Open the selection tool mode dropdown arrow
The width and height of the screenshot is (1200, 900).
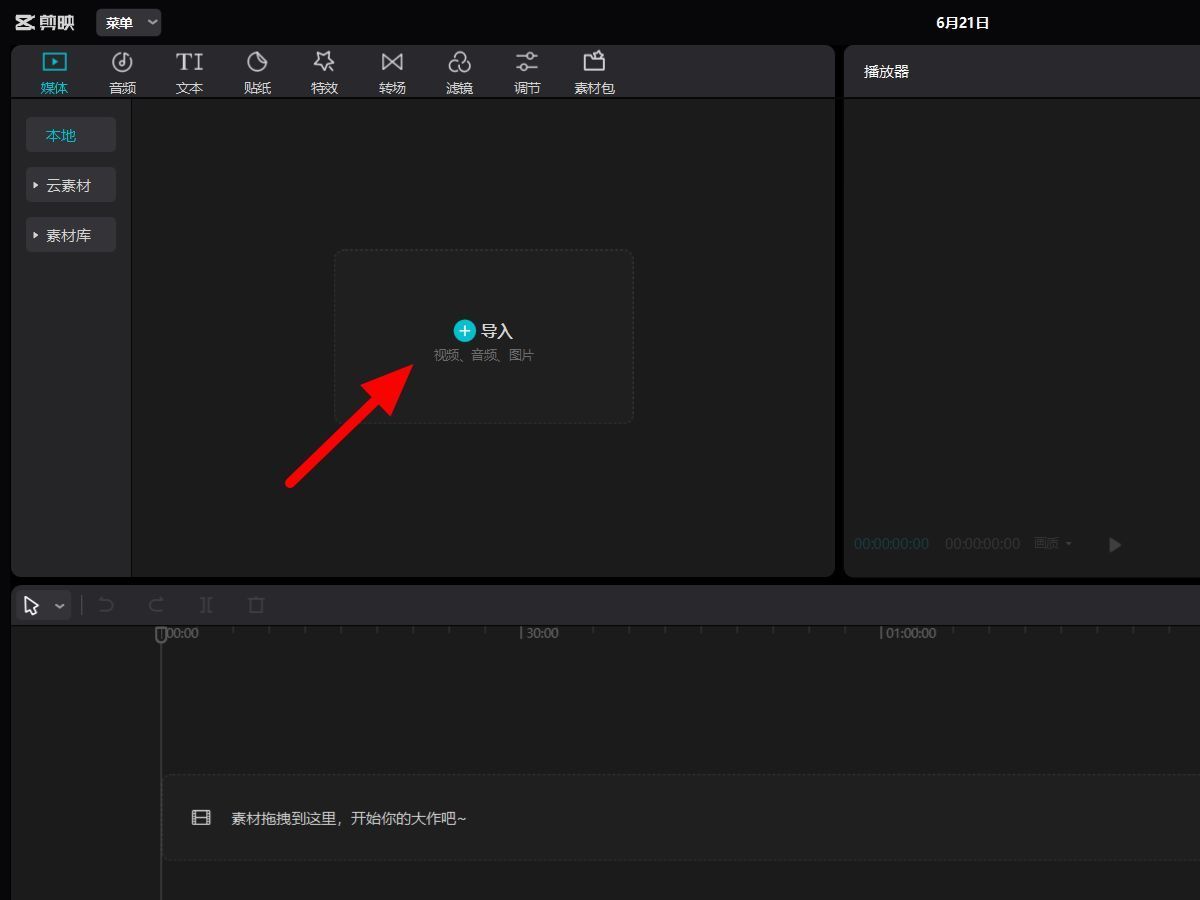tap(60, 606)
